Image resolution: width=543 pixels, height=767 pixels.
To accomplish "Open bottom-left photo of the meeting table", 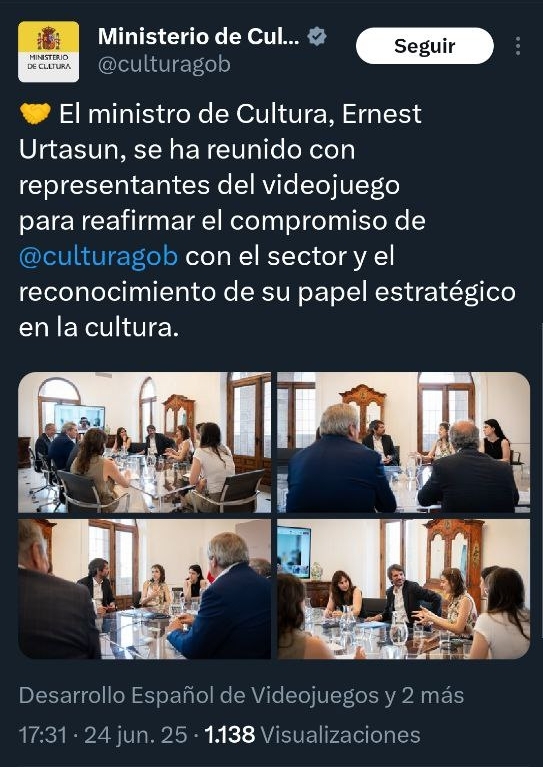I will (x=144, y=589).
